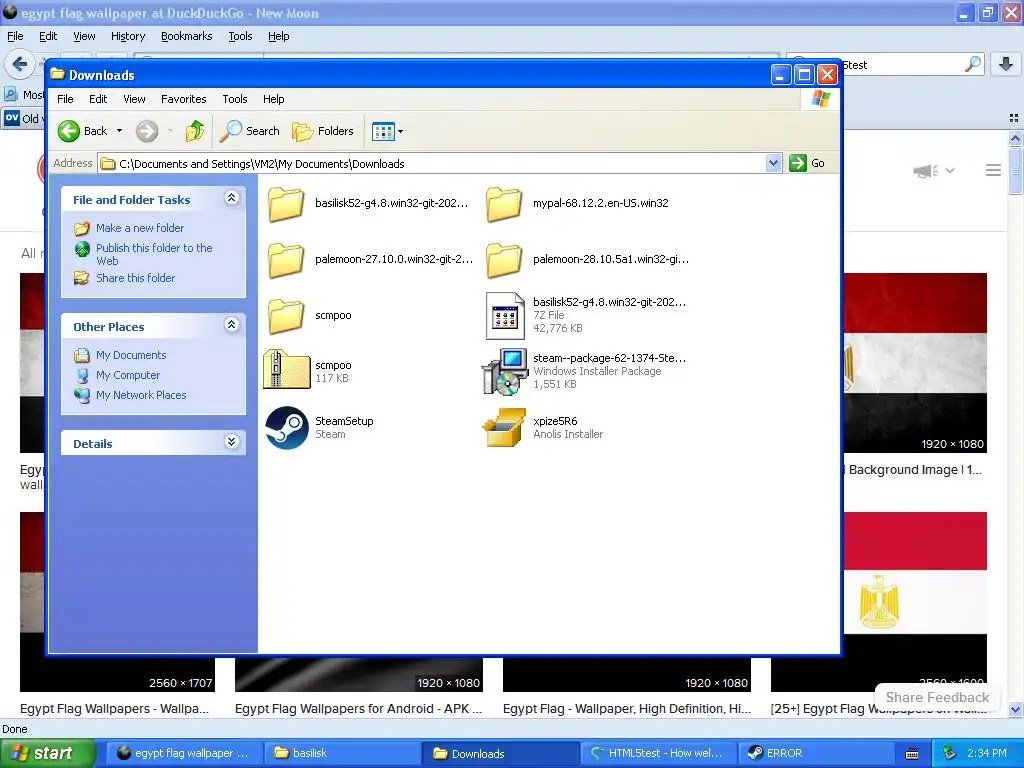
Task: Select the xpize5R6 Anolis Installer icon
Action: pos(504,428)
